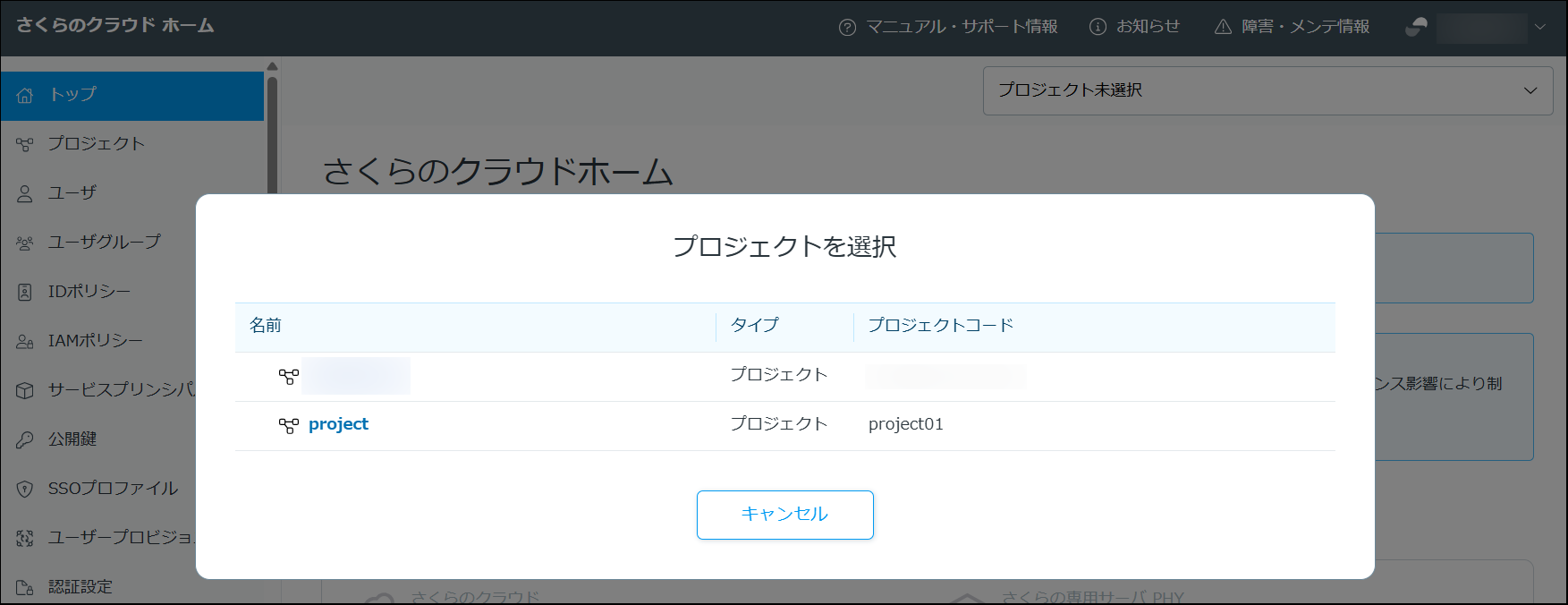Image resolution: width=1568 pixels, height=605 pixels.
Task: Open IAMポリシー in the sidebar
Action: coord(95,341)
